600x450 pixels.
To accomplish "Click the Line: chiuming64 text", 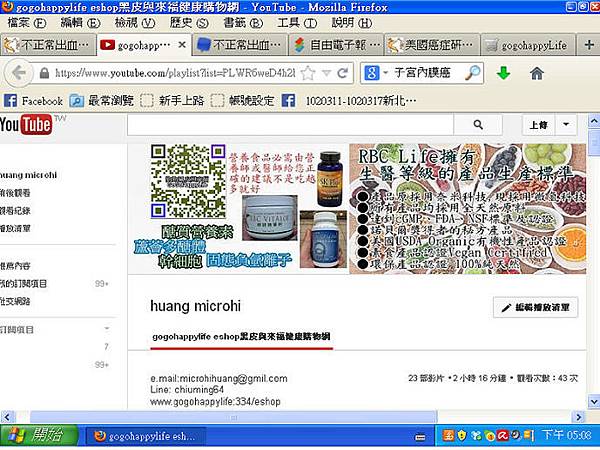I will click(x=187, y=390).
